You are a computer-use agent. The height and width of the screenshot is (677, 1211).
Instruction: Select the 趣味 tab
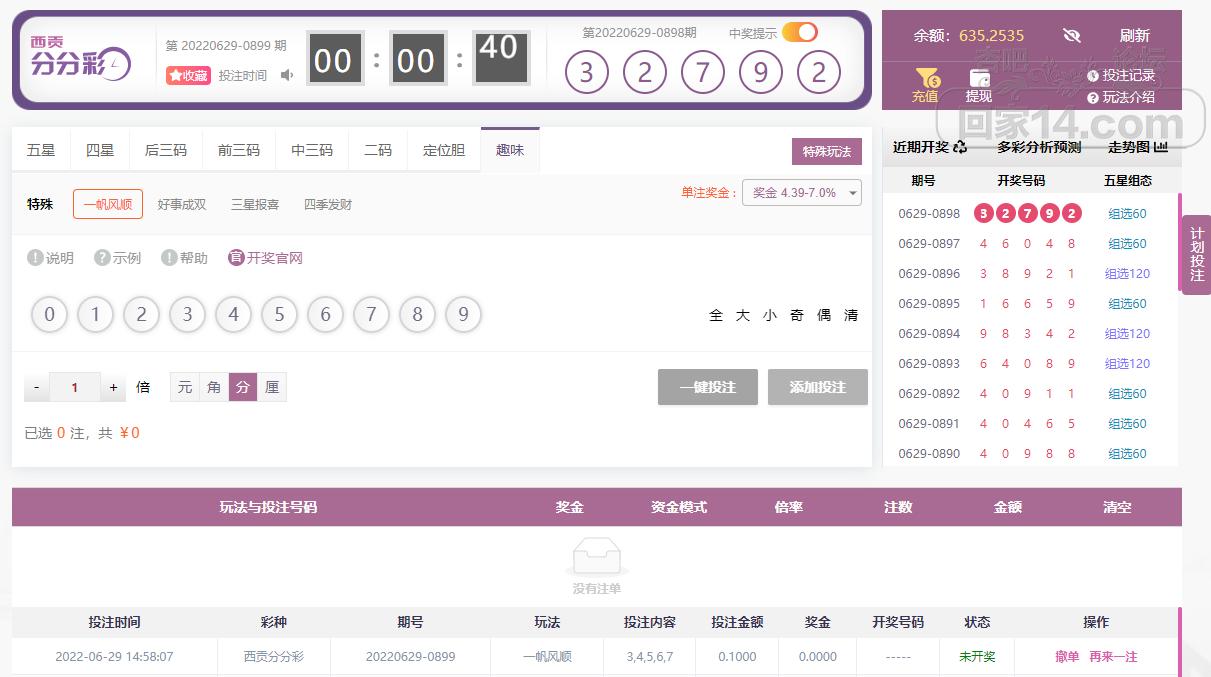tap(510, 150)
